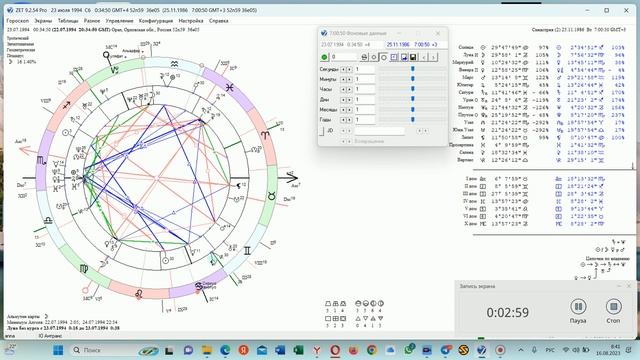Click the green circle button in date dialog
The image size is (640, 360).
tap(324, 57)
